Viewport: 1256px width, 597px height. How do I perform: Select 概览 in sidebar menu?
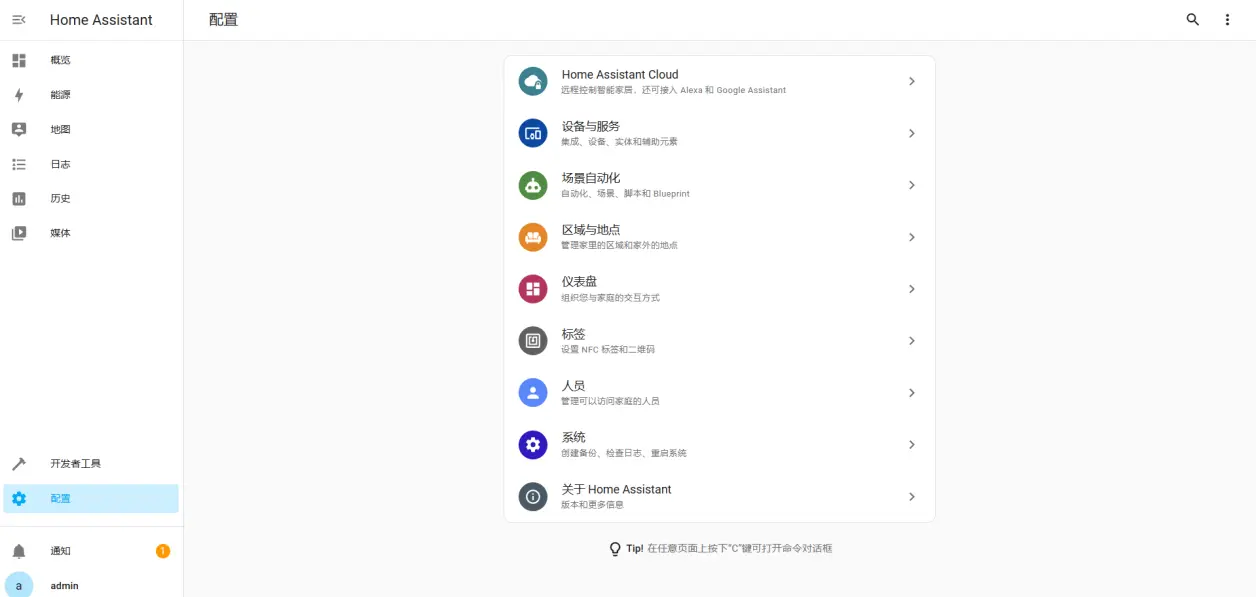click(61, 60)
